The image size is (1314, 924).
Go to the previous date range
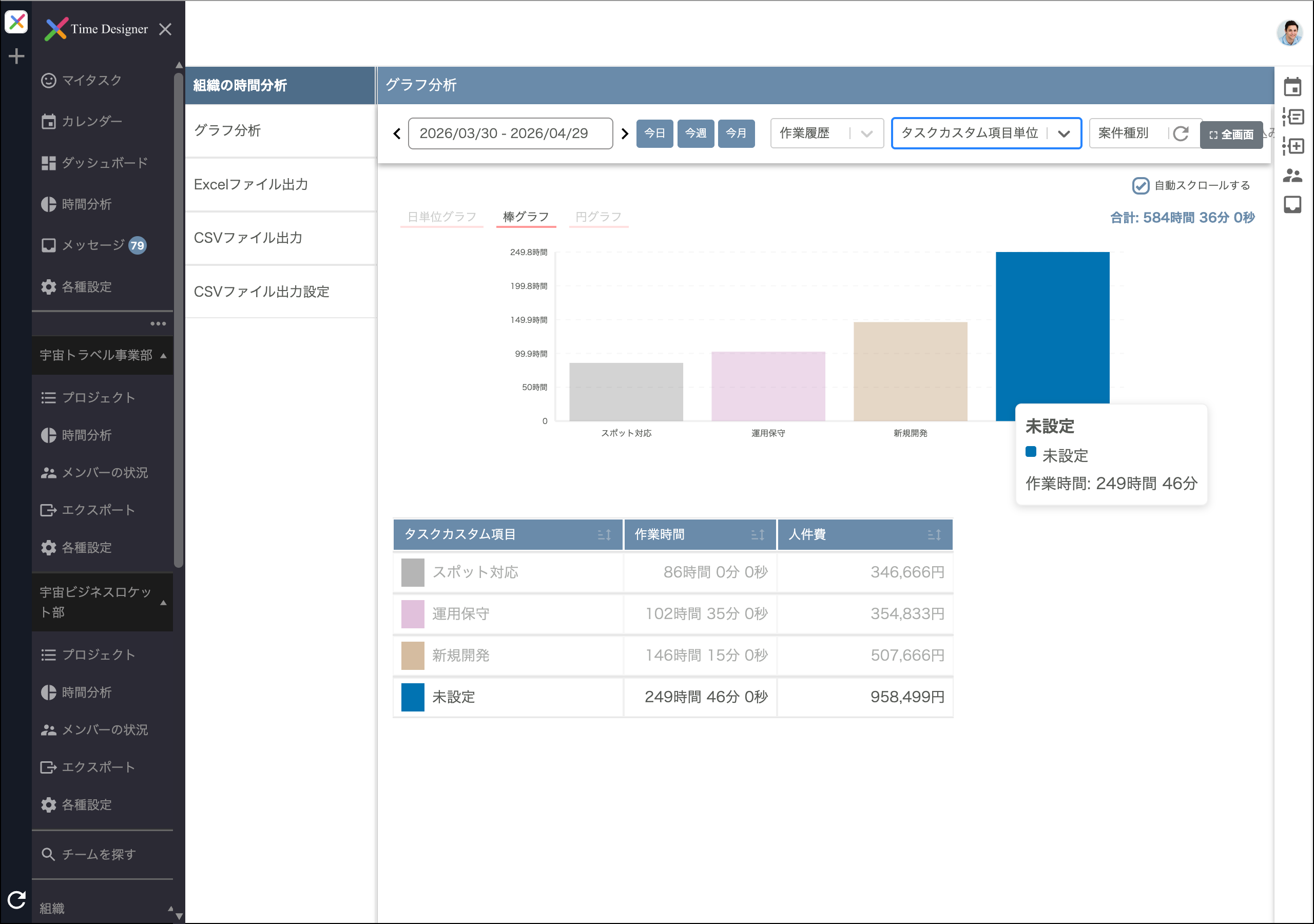[x=397, y=134]
